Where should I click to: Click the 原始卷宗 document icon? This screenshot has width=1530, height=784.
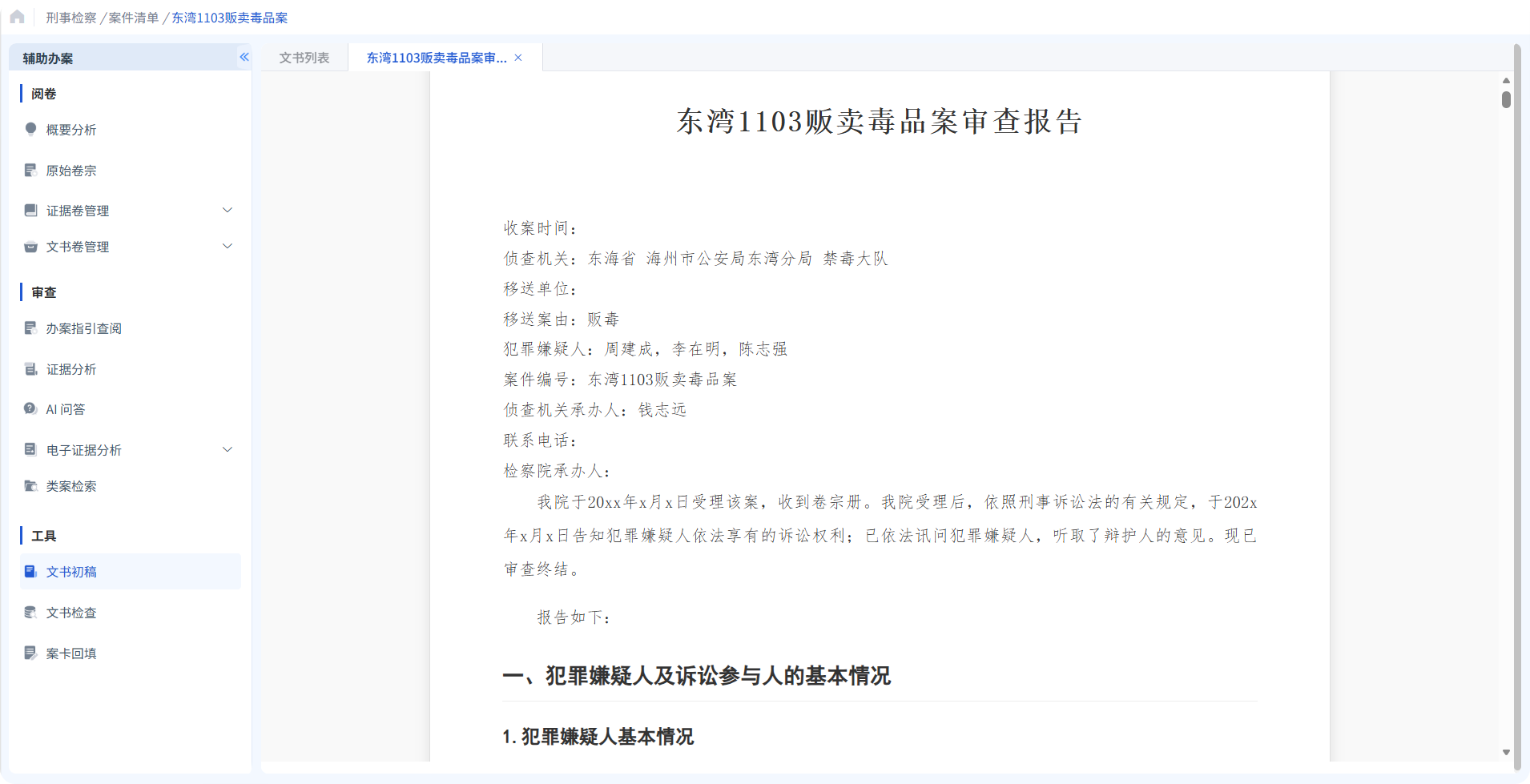click(x=30, y=170)
